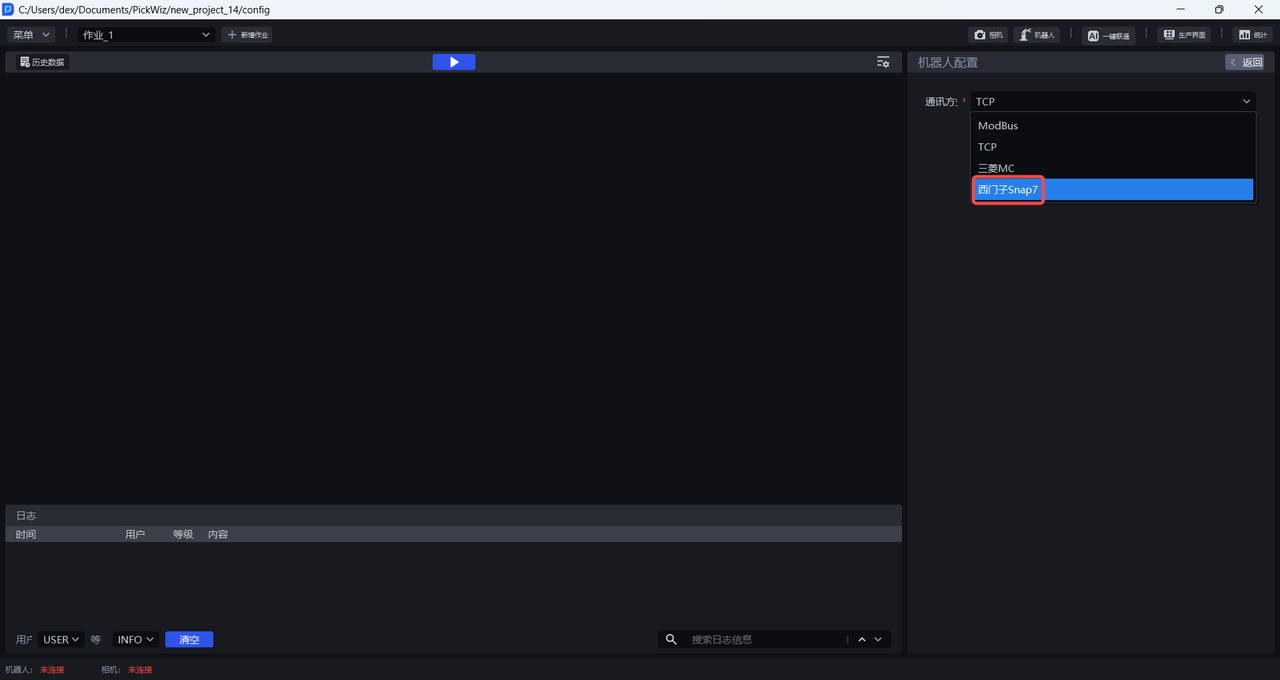Select 三菱MC from the dropdown list
Screen dimensions: 1280x680
pos(996,168)
